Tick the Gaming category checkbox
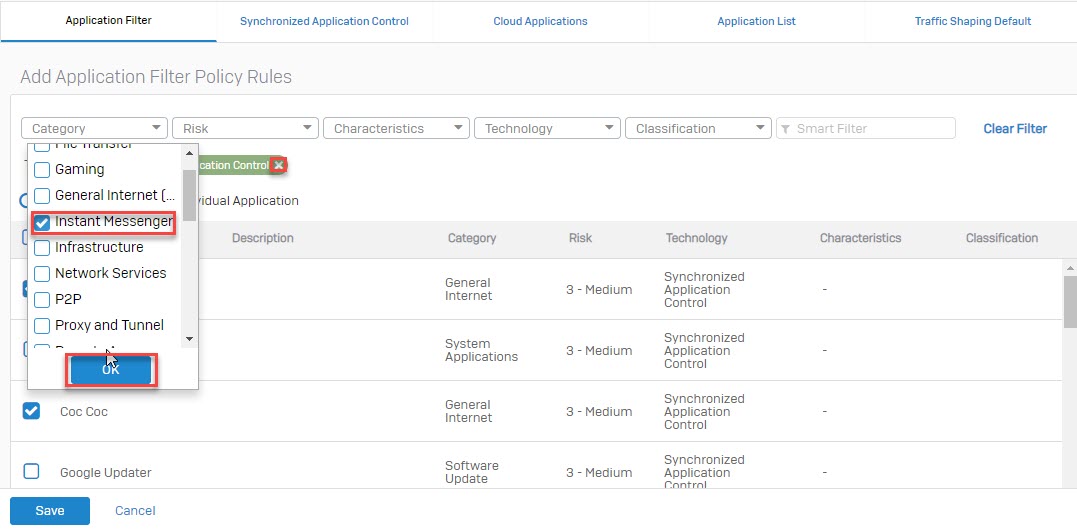The width and height of the screenshot is (1077, 529). (42, 169)
